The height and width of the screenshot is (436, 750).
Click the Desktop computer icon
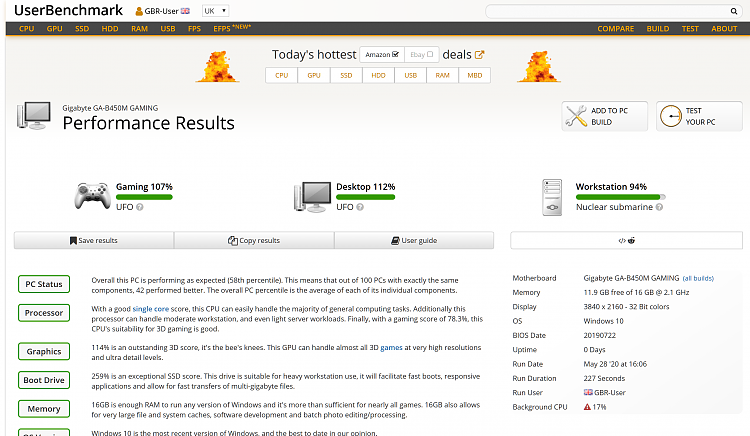point(312,196)
